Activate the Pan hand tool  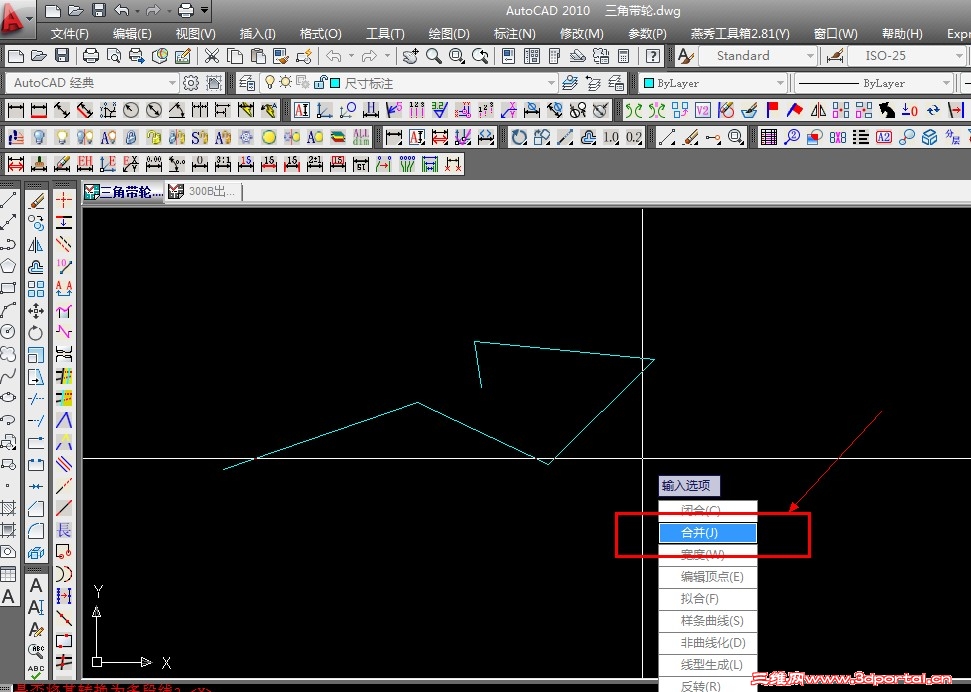(410, 56)
